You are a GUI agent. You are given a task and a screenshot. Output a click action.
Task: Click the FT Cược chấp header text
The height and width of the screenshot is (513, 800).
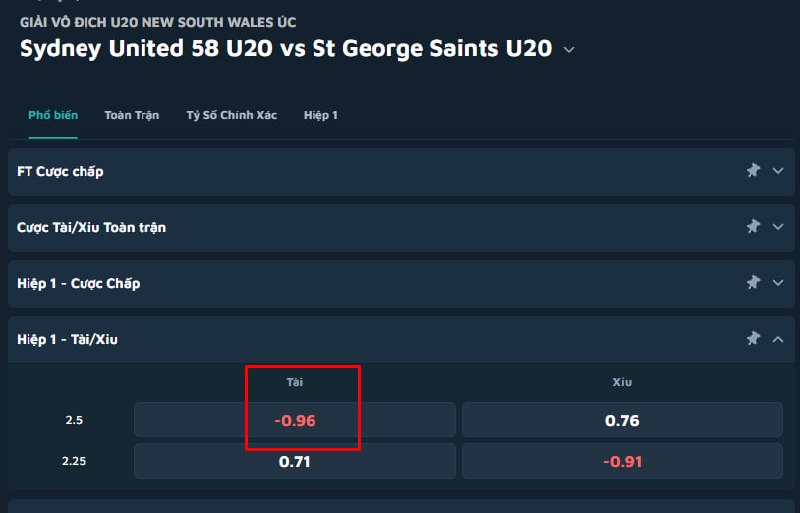(60, 172)
